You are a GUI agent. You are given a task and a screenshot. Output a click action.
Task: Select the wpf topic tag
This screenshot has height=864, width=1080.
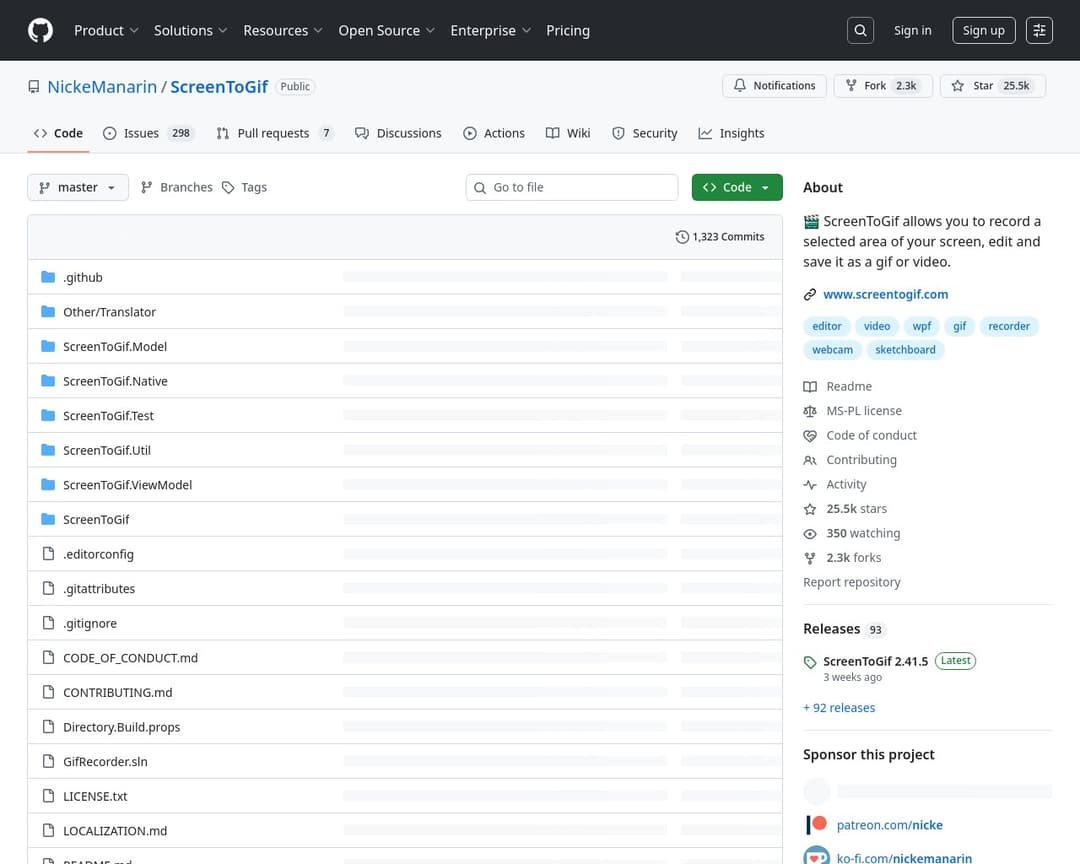[921, 326]
